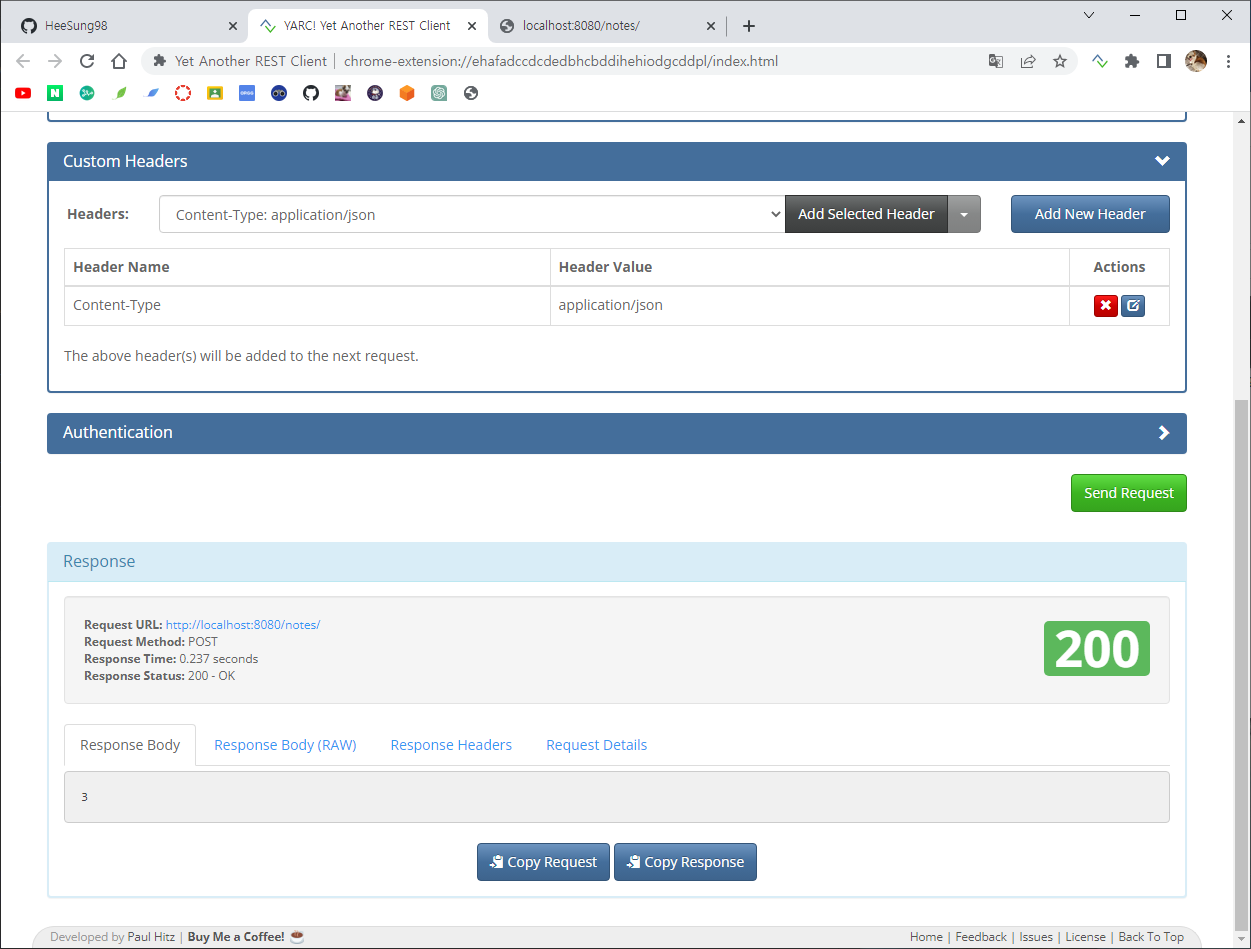Click the application/json header value cell

pos(810,306)
